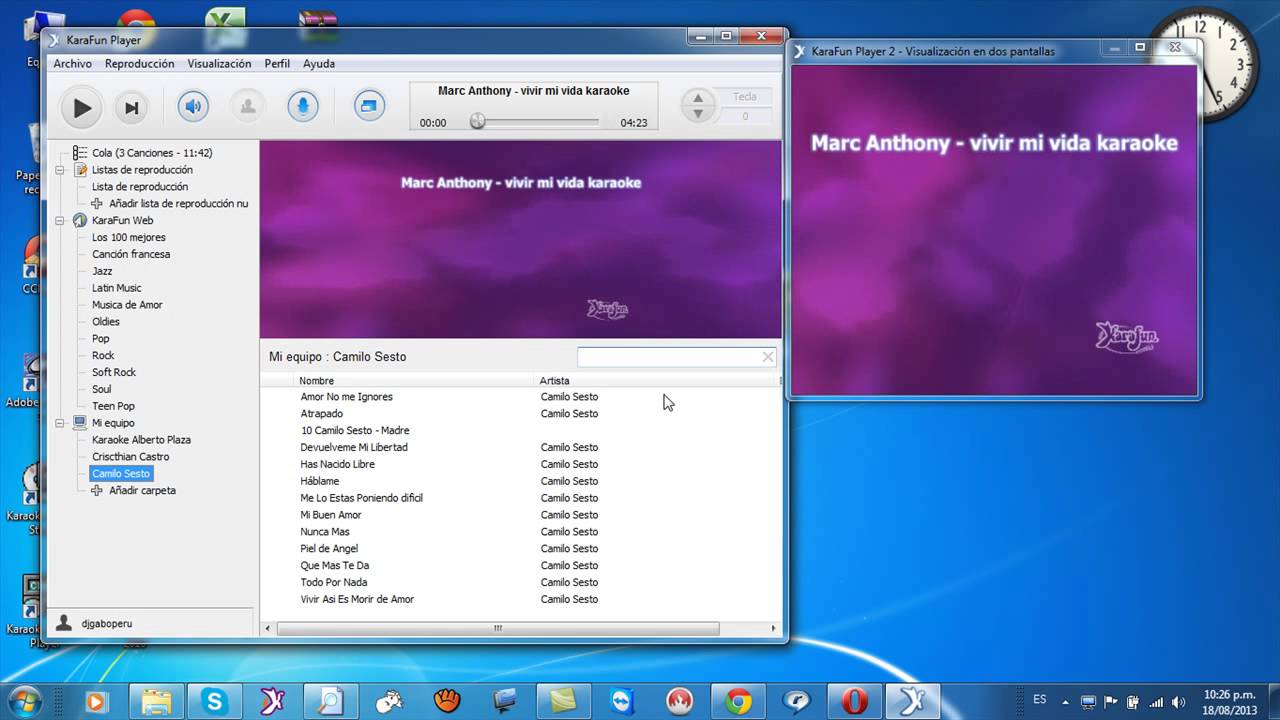Click the djgaboperu profile user icon

pos(64,623)
